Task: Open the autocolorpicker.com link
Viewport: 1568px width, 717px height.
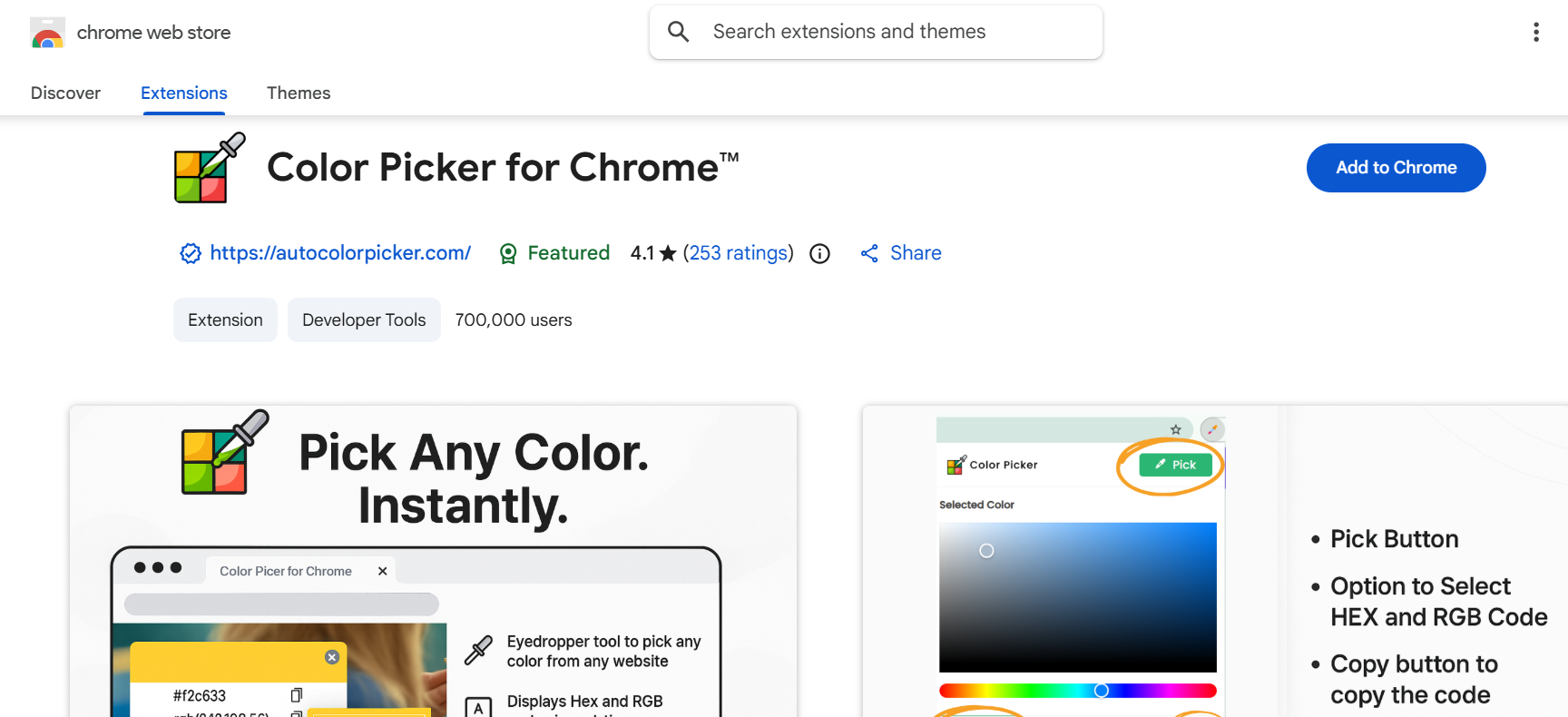Action: [x=340, y=253]
